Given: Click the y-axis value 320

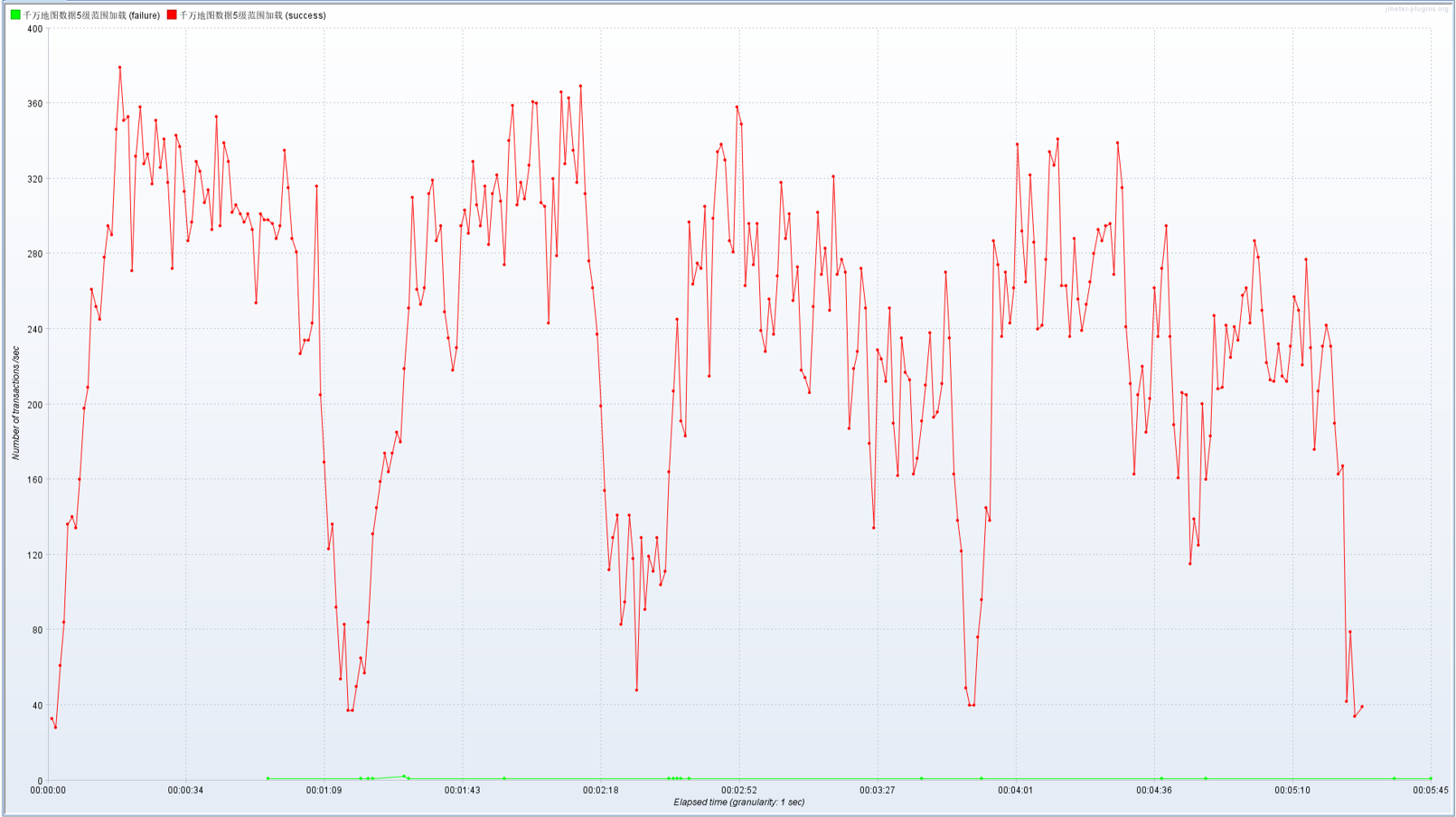Looking at the screenshot, I should click(x=35, y=179).
